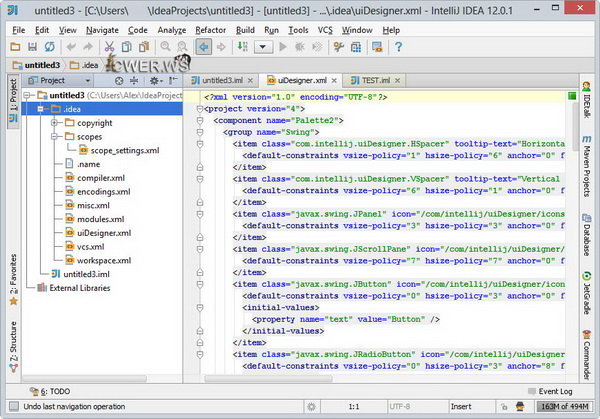Viewport: 600px width, 419px height.
Task: Click the Debug bug icon
Action: [x=300, y=47]
